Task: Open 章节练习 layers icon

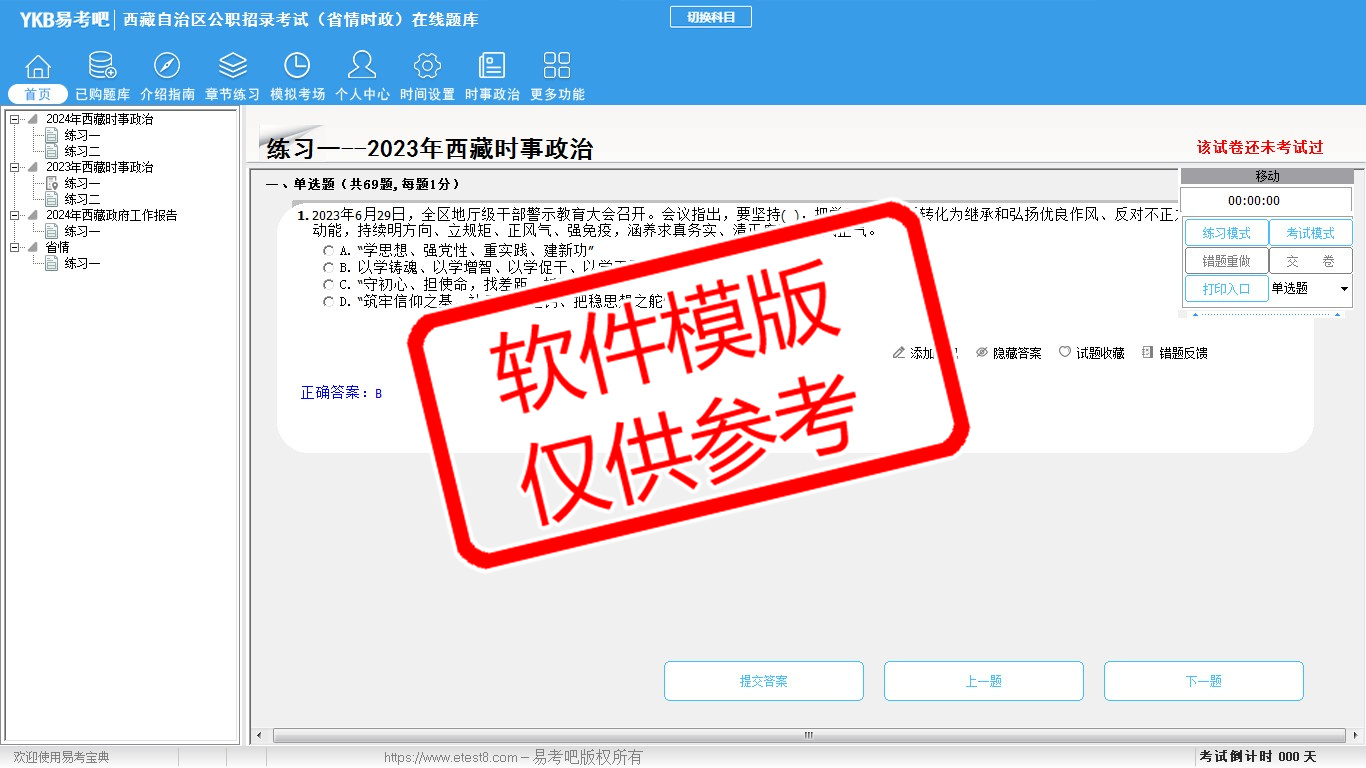Action: coord(232,66)
